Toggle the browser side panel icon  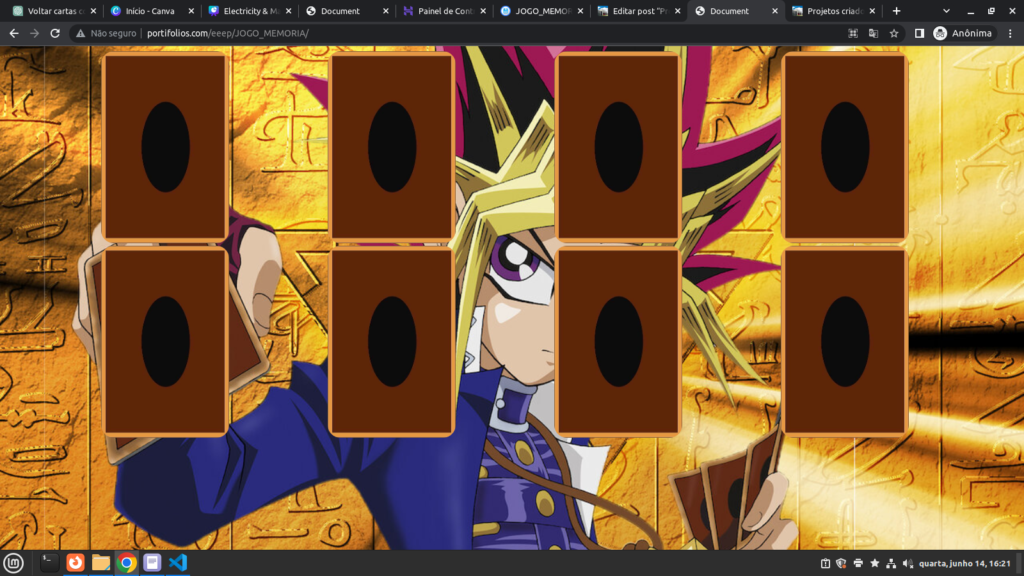[x=919, y=33]
